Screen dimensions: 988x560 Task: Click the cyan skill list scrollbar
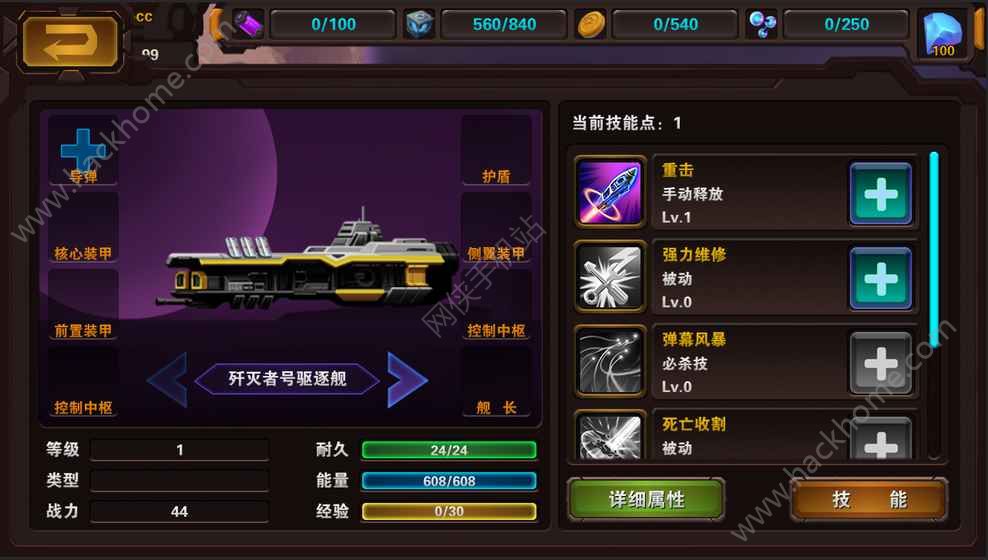tap(934, 249)
